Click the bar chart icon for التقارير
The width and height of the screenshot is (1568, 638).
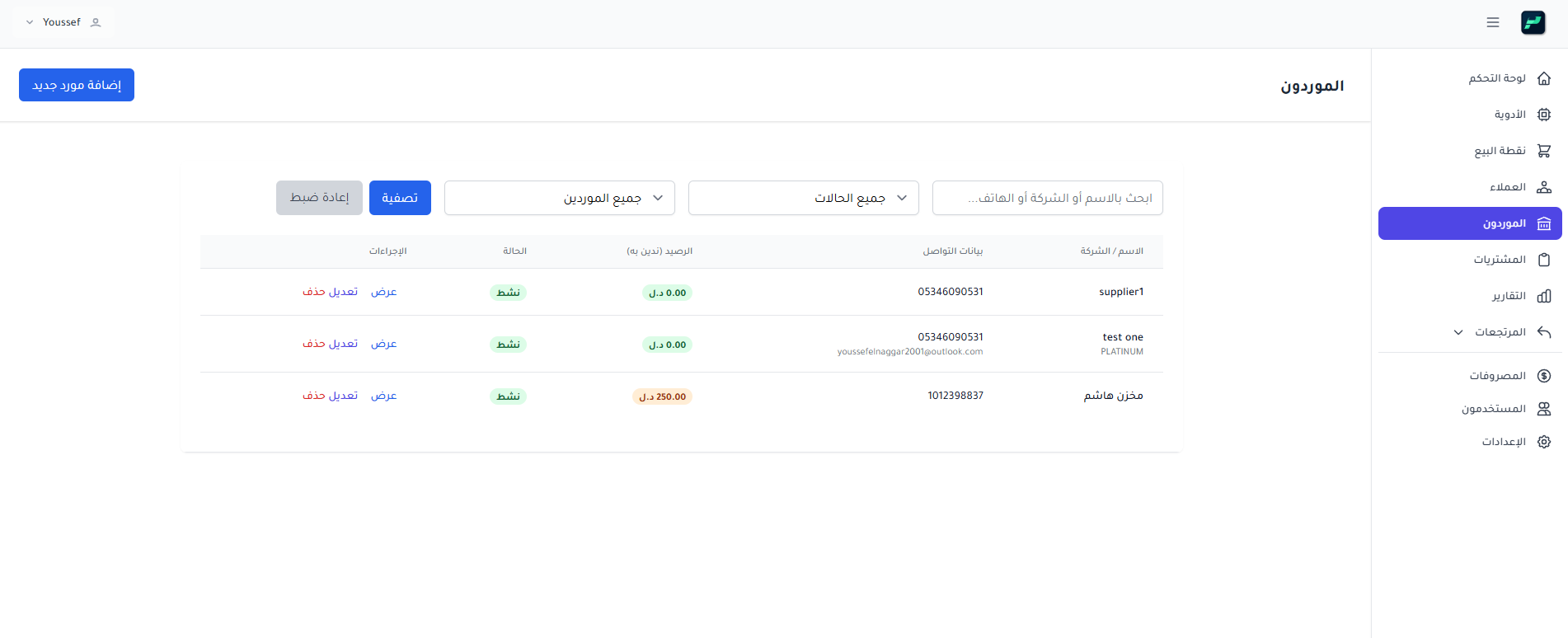[1544, 296]
